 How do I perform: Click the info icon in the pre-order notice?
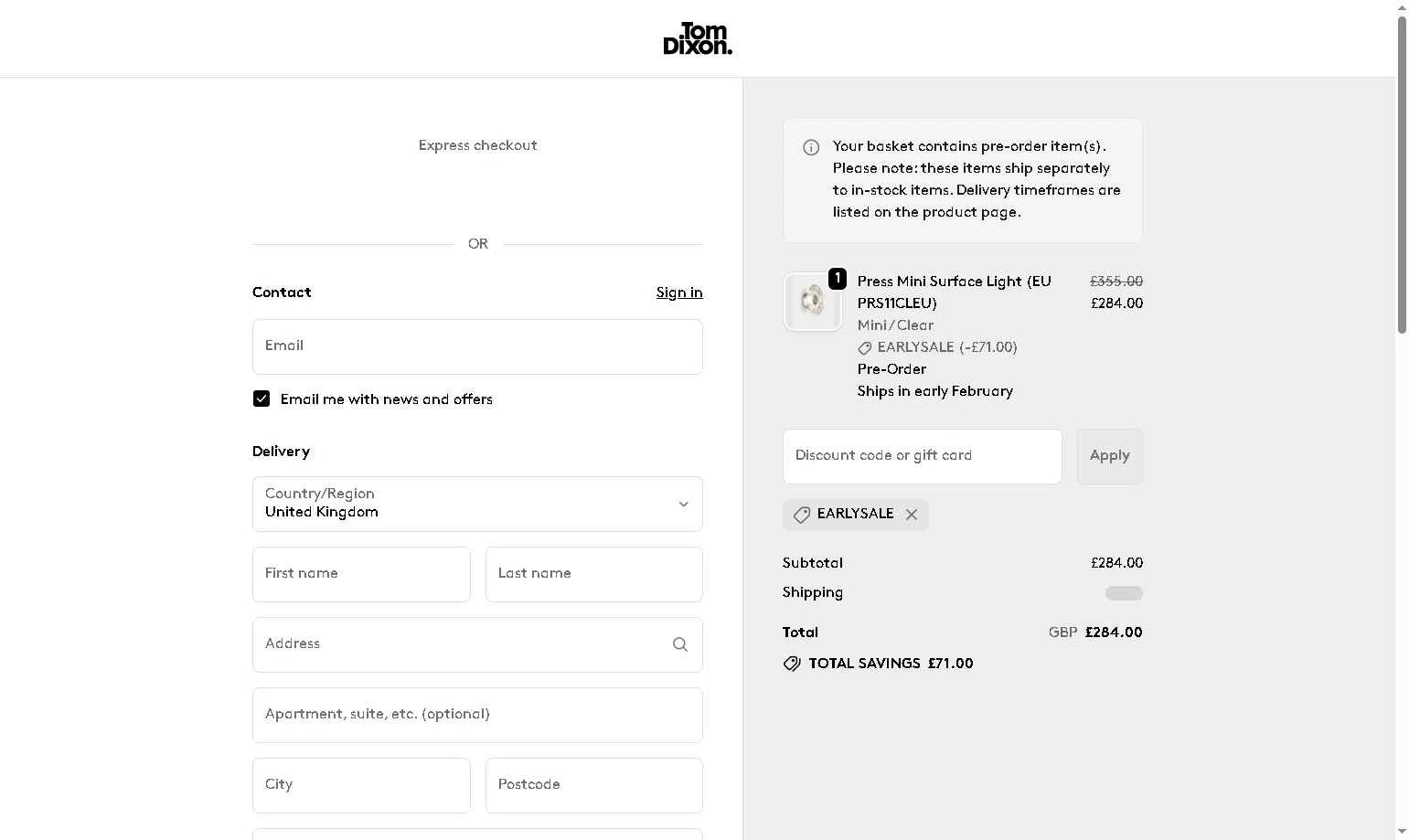click(811, 147)
